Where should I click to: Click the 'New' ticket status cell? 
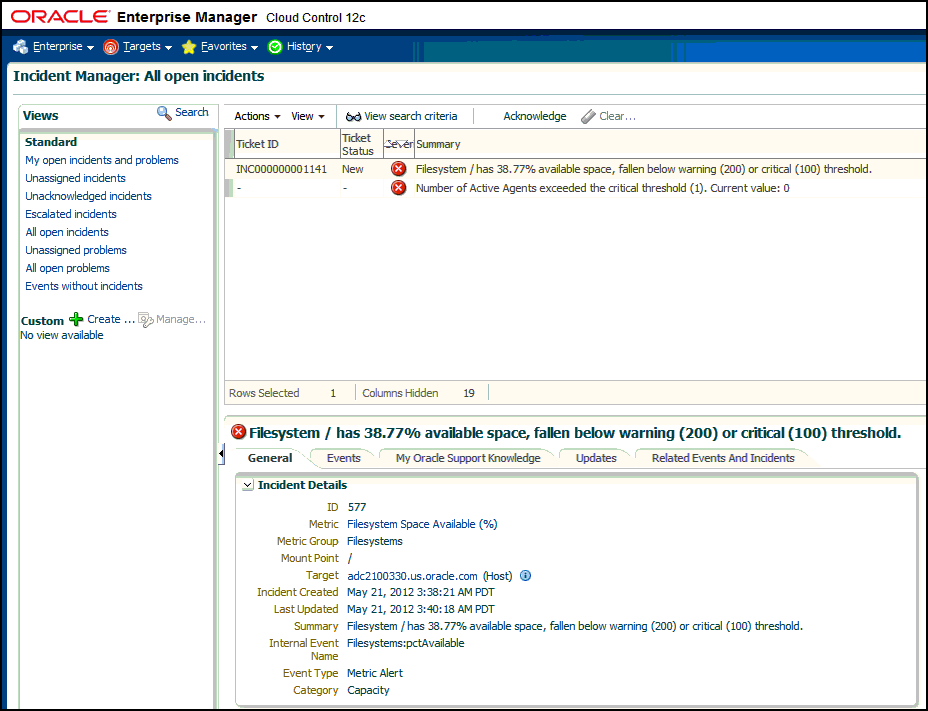(x=353, y=169)
